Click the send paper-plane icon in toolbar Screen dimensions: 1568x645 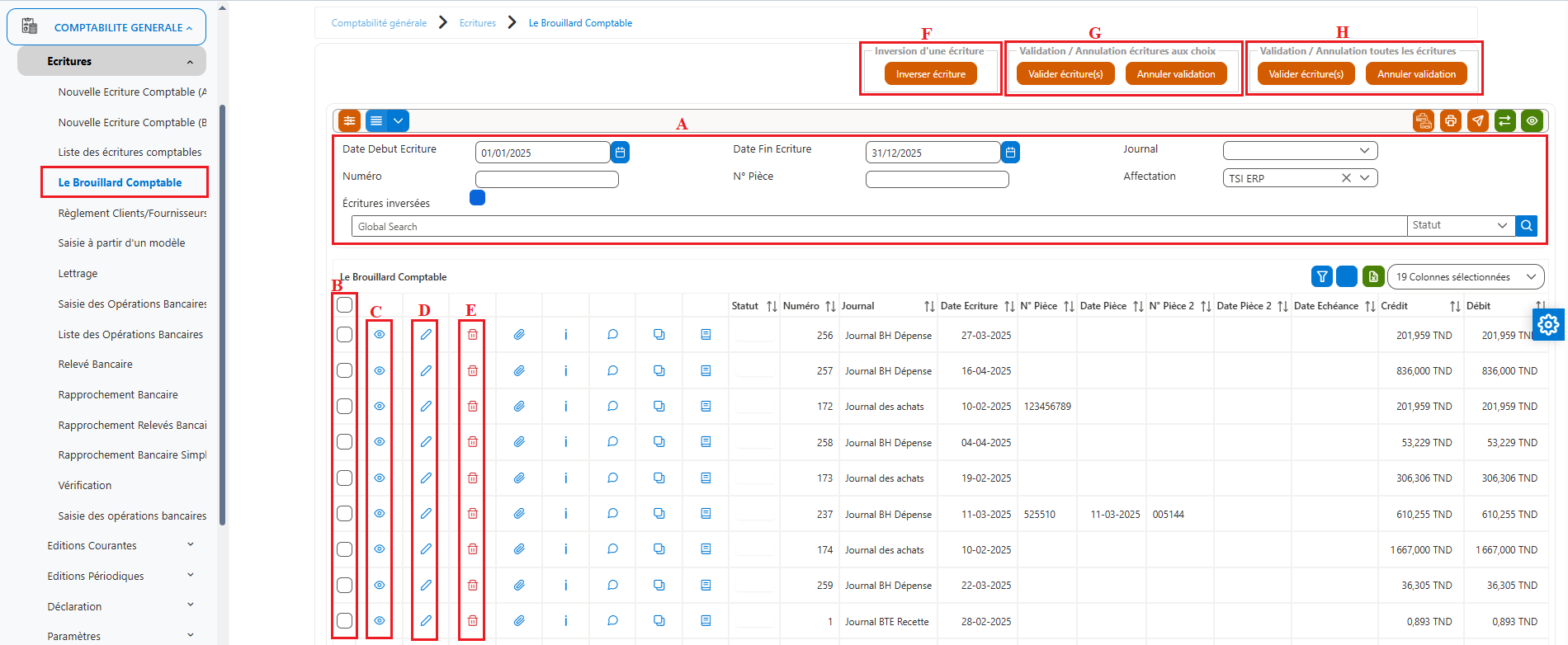pyautogui.click(x=1477, y=121)
